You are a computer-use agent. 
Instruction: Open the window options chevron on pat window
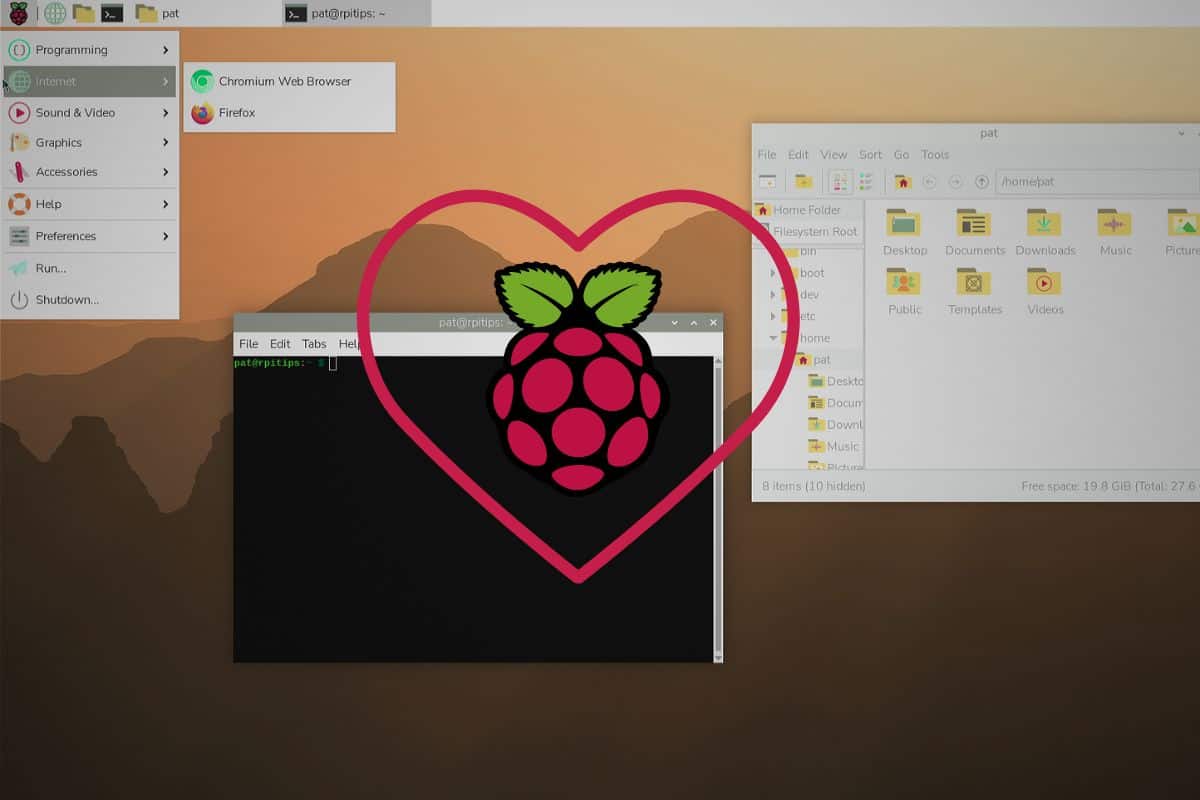[1182, 133]
